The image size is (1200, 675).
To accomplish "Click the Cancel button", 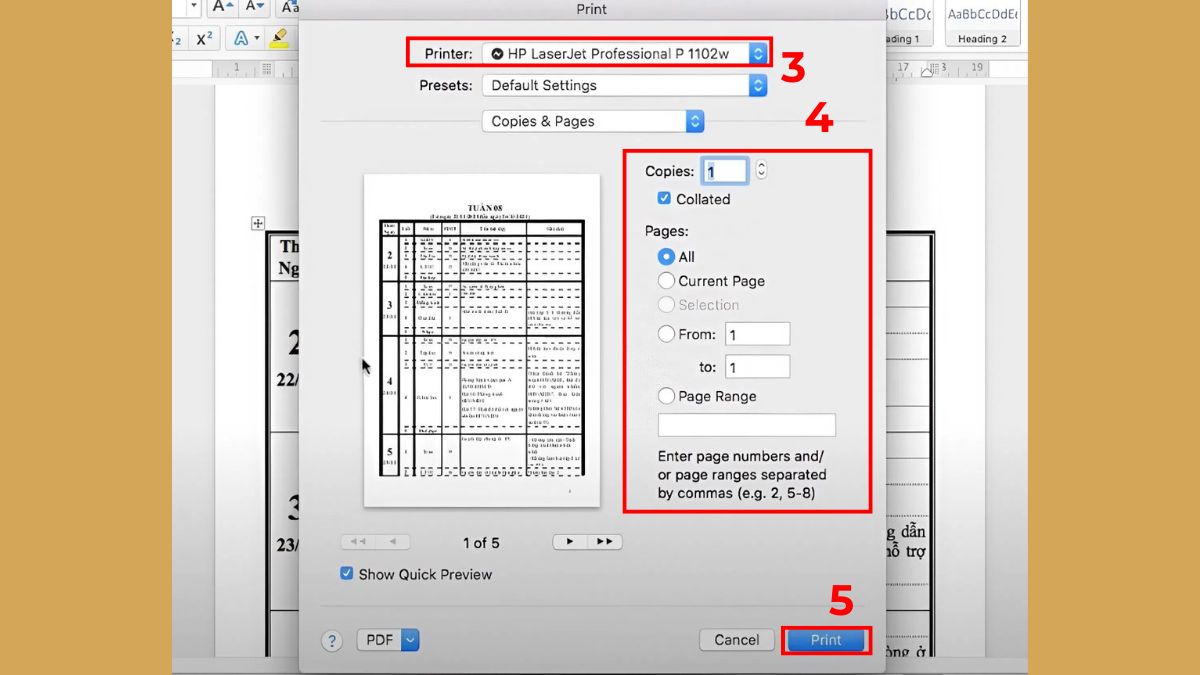I will [x=737, y=640].
